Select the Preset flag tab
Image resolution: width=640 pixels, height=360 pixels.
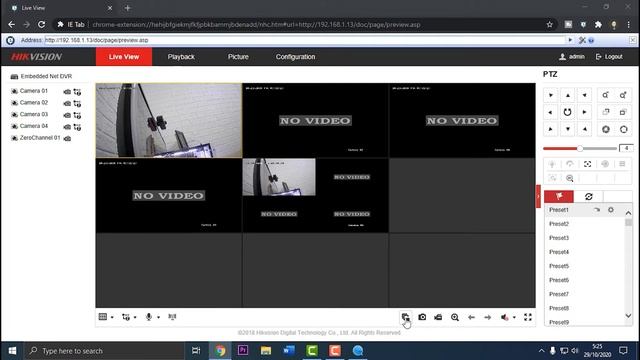(559, 196)
